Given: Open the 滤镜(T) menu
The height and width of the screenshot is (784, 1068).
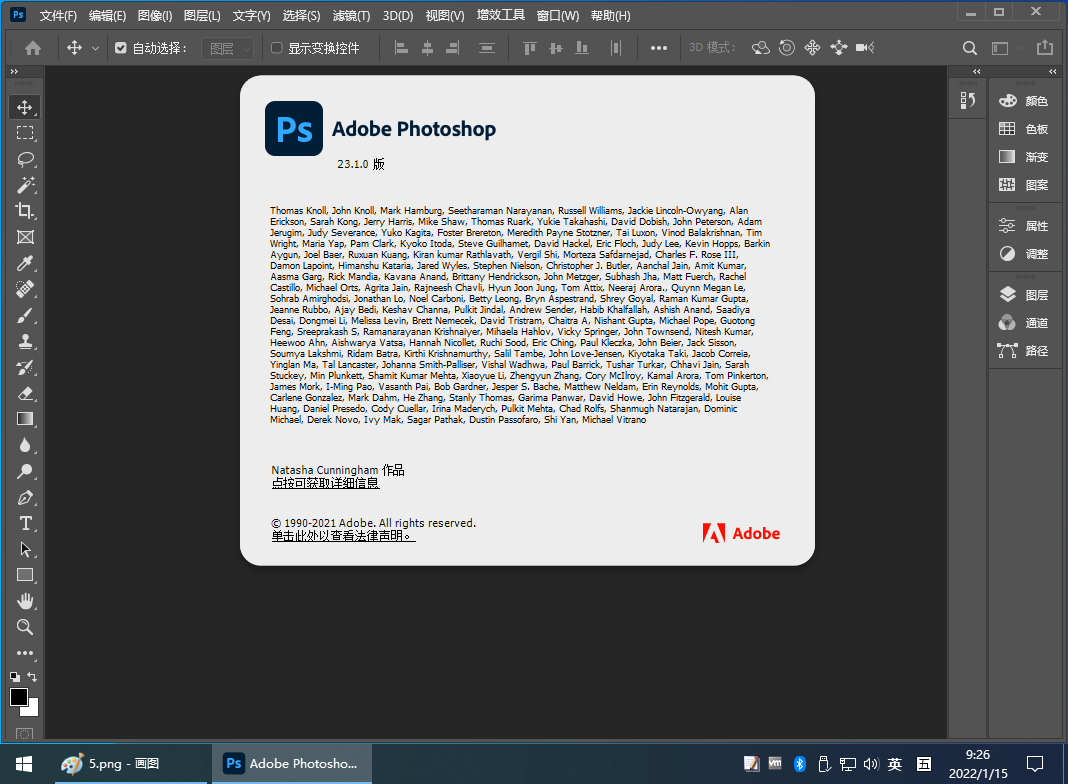Looking at the screenshot, I should [351, 16].
